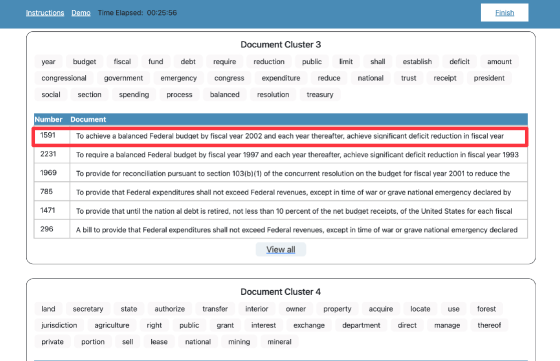The width and height of the screenshot is (560, 361).
Task: Click the 'jurisdiction' keyword chip
Action: click(59, 325)
